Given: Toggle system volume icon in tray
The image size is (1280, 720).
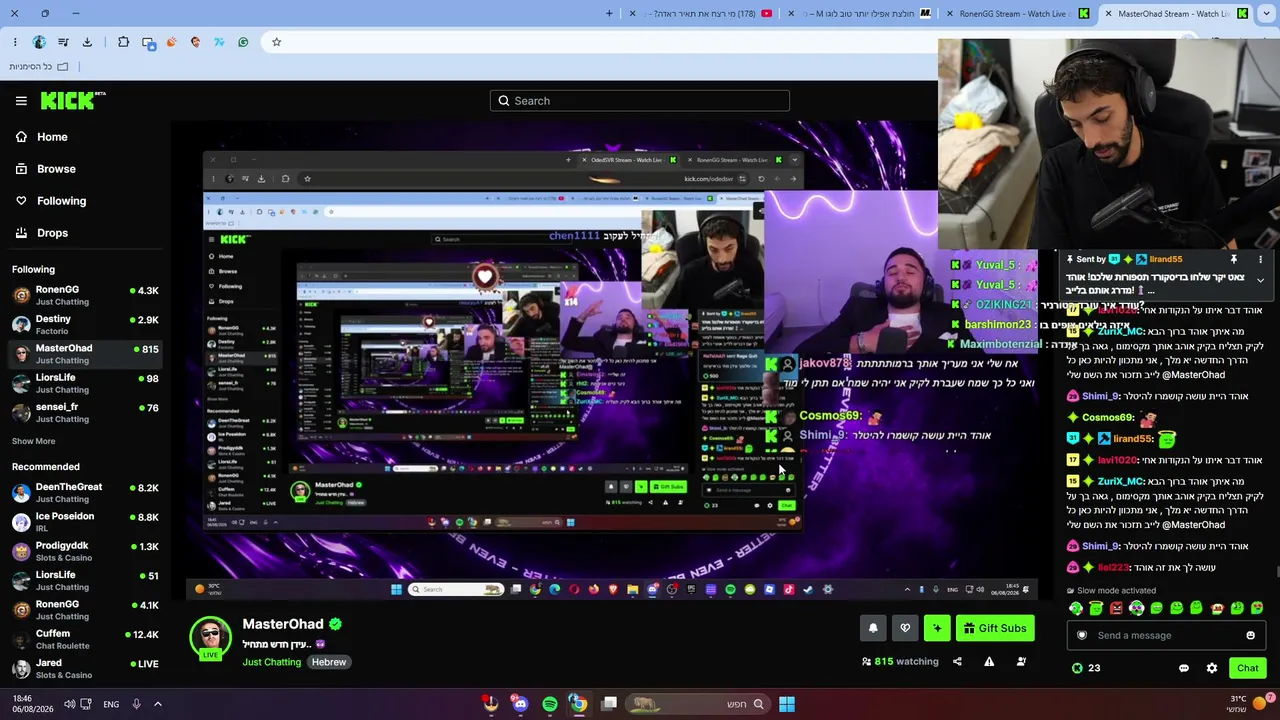Looking at the screenshot, I should pyautogui.click(x=69, y=704).
